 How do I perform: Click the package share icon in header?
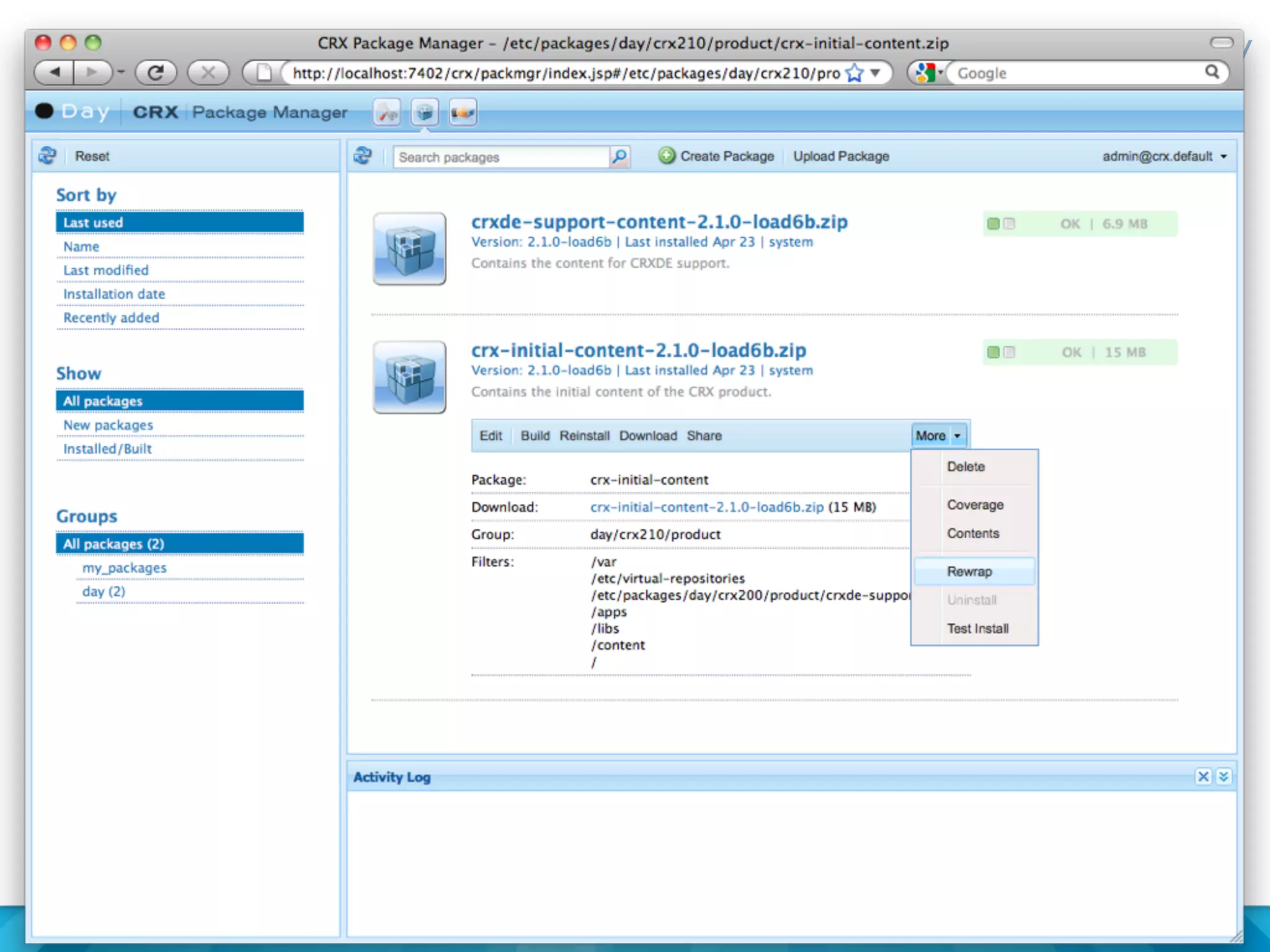[463, 113]
